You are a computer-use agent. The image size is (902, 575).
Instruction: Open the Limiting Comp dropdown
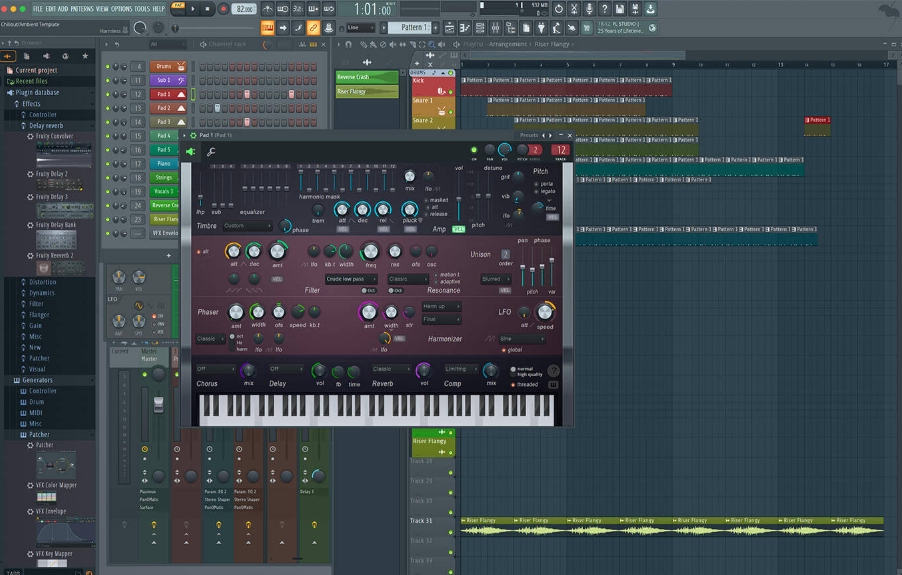tap(460, 369)
